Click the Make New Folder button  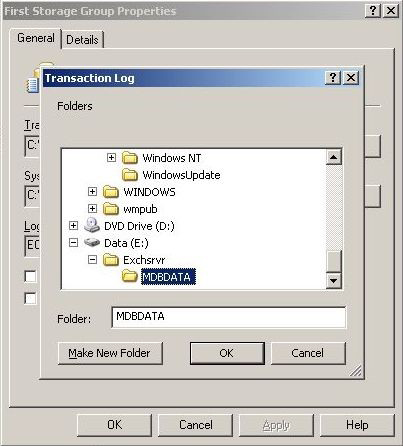(110, 353)
